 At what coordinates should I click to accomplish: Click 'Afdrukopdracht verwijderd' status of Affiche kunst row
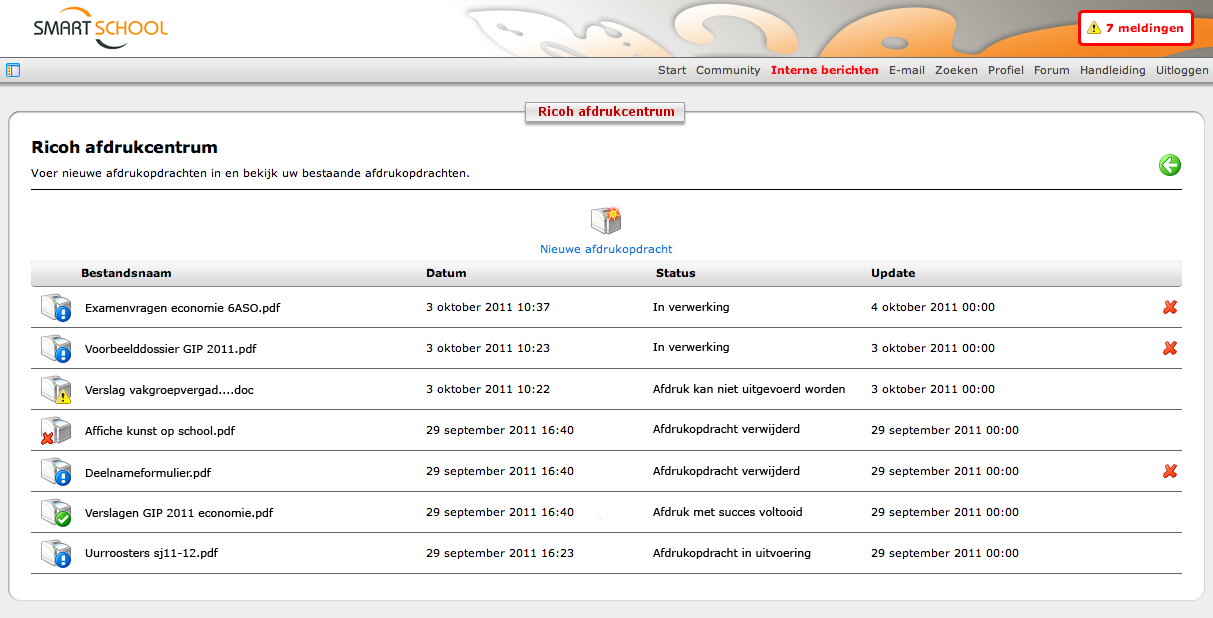pos(726,430)
